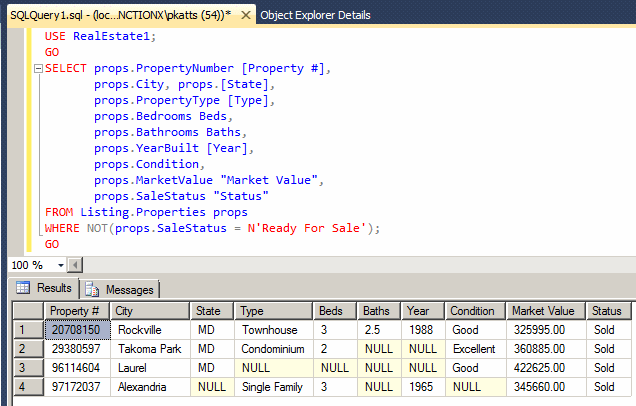Click cell 96114604 in results

point(77,368)
